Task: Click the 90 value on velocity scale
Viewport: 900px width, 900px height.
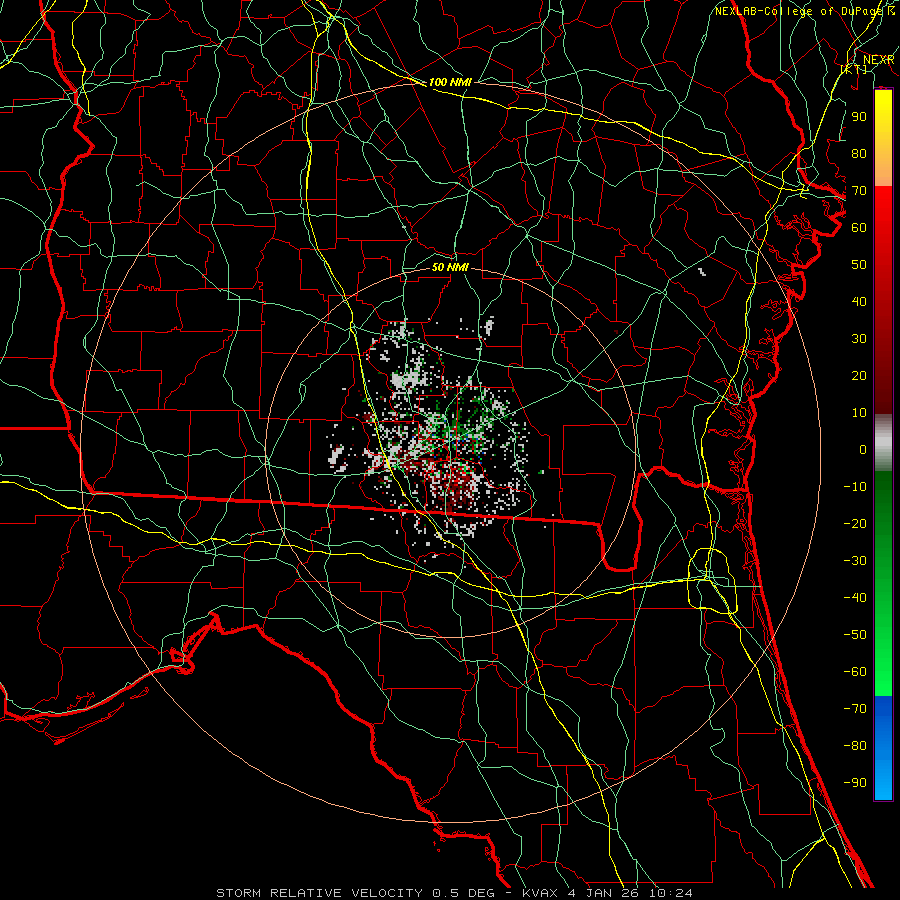Action: (x=859, y=117)
